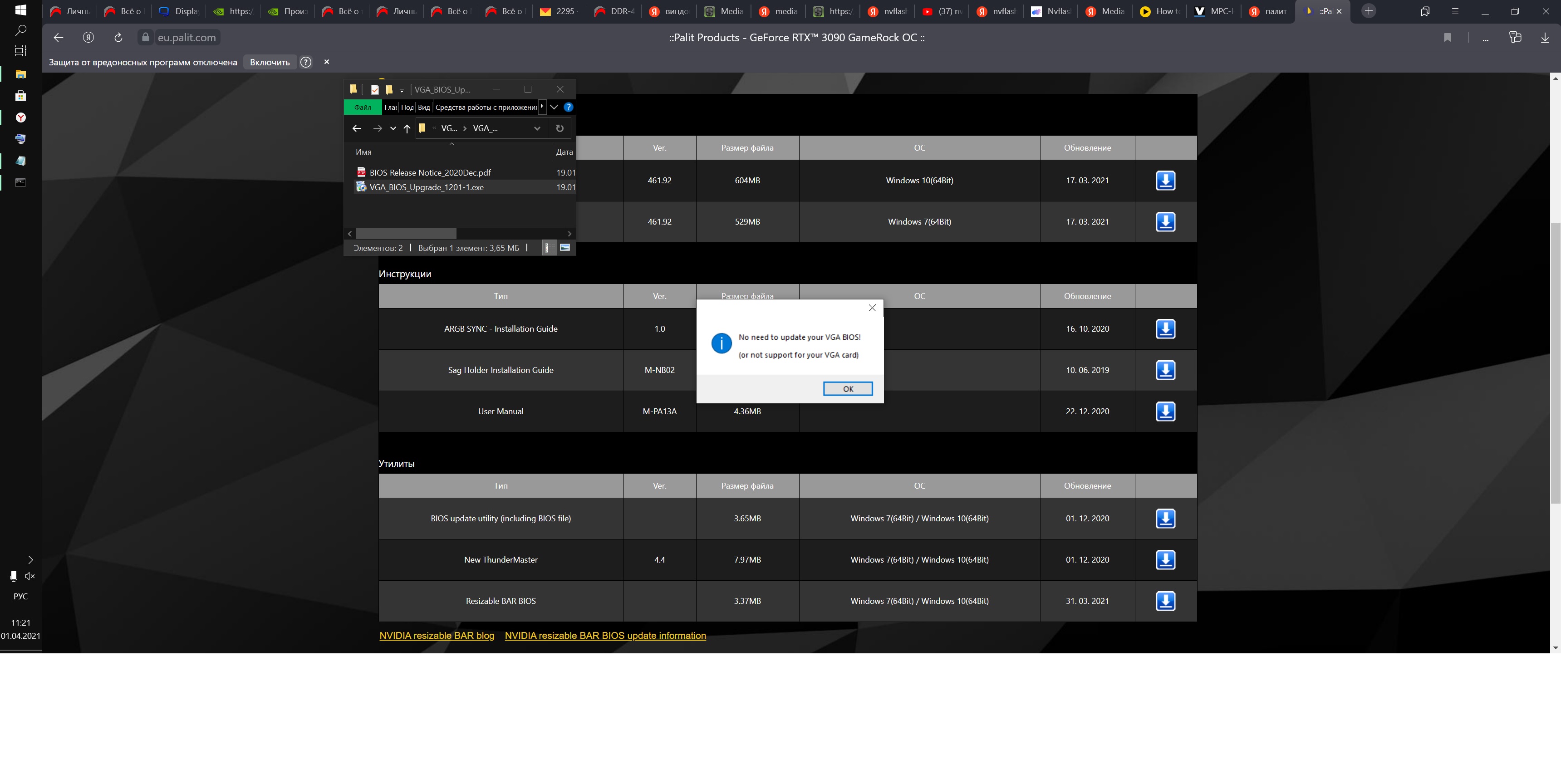Click Explorer horizontal scrollbar thumb
Screen dimensions: 1561x784
pos(405,234)
